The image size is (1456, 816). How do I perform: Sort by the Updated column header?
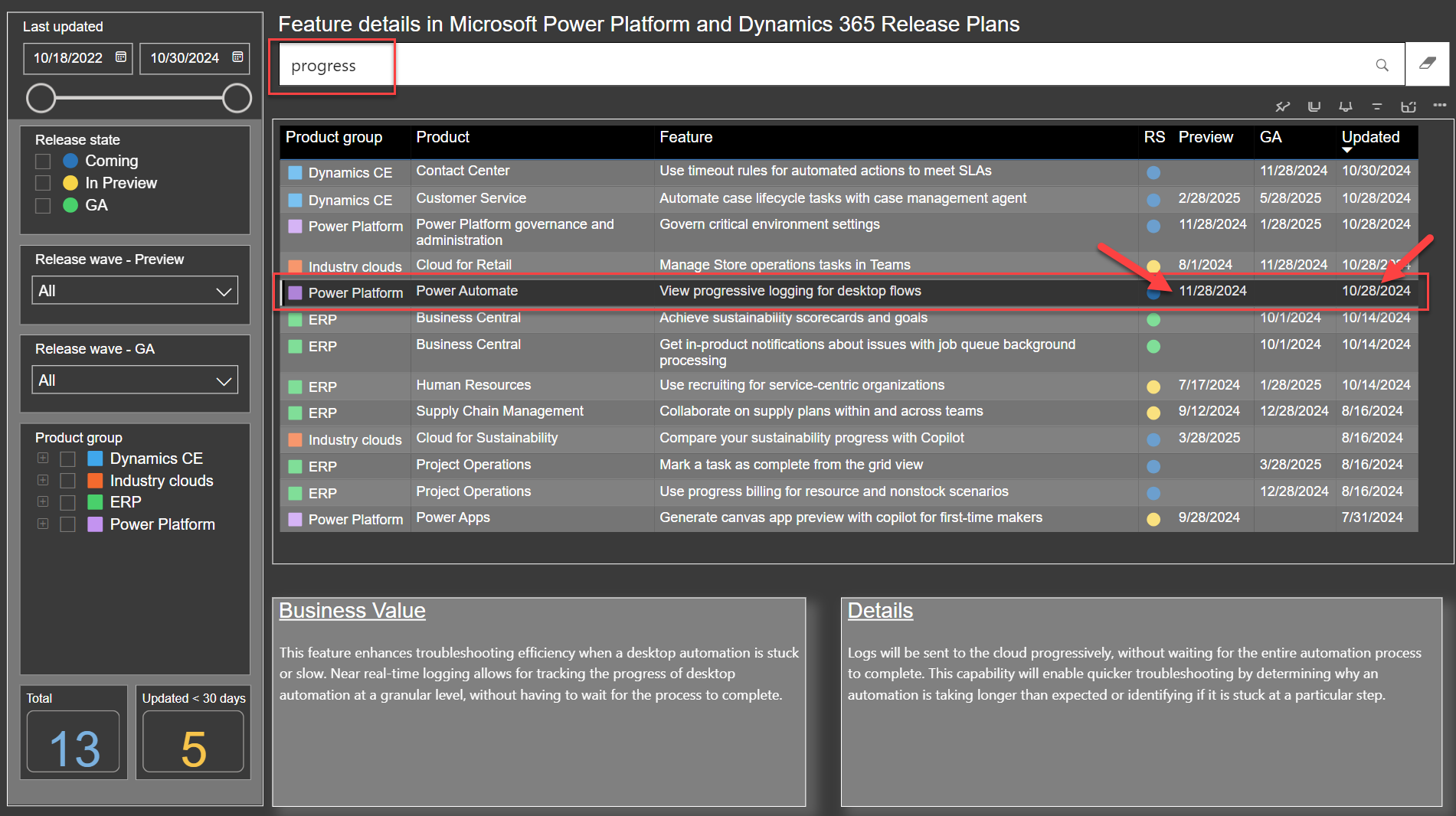(x=1370, y=137)
